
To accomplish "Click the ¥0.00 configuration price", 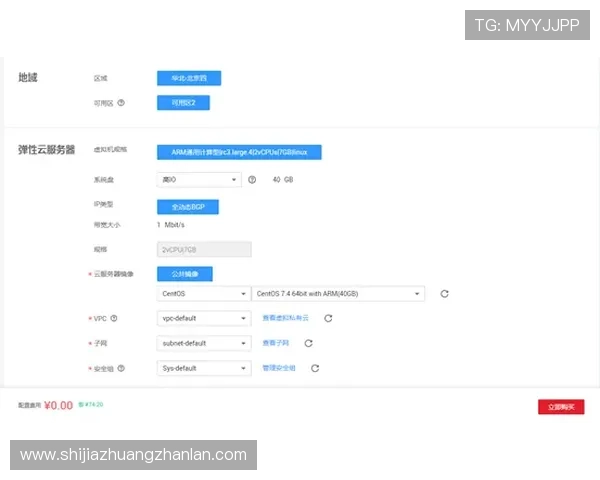I will pos(59,405).
